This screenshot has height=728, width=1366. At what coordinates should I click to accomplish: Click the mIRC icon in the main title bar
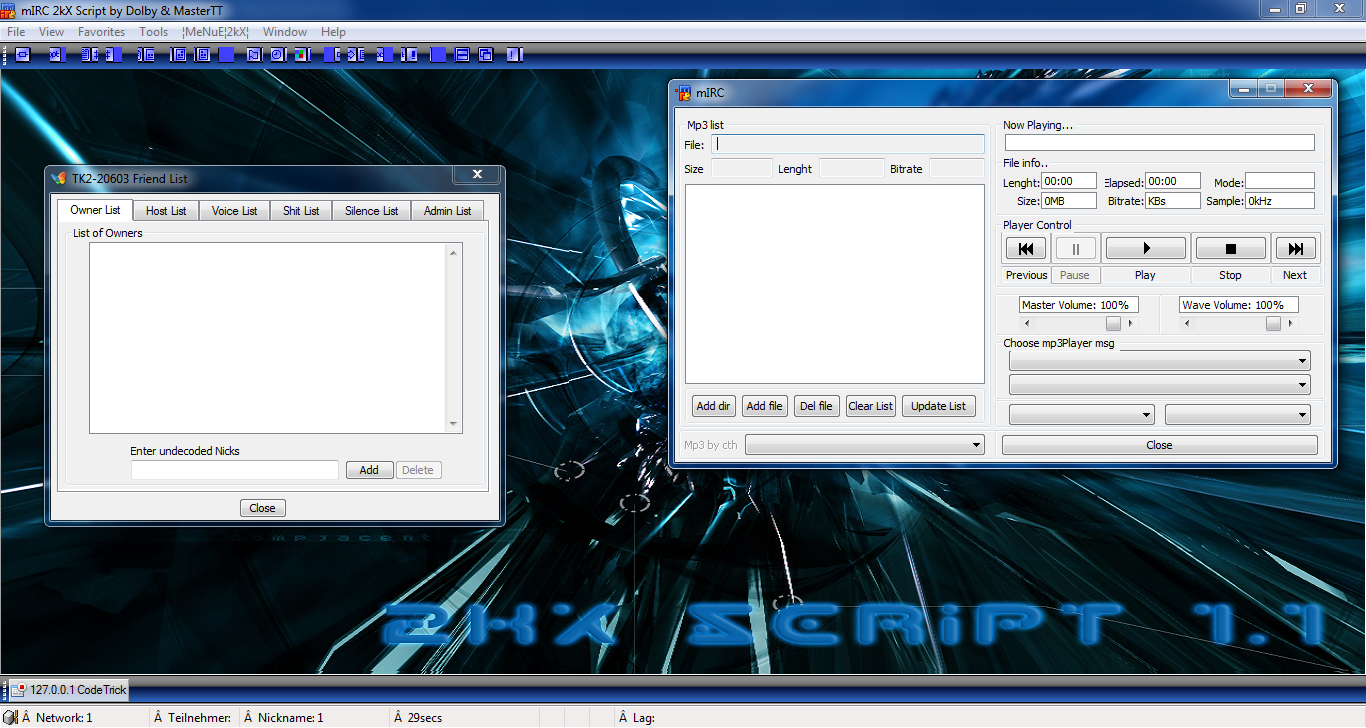click(x=9, y=10)
